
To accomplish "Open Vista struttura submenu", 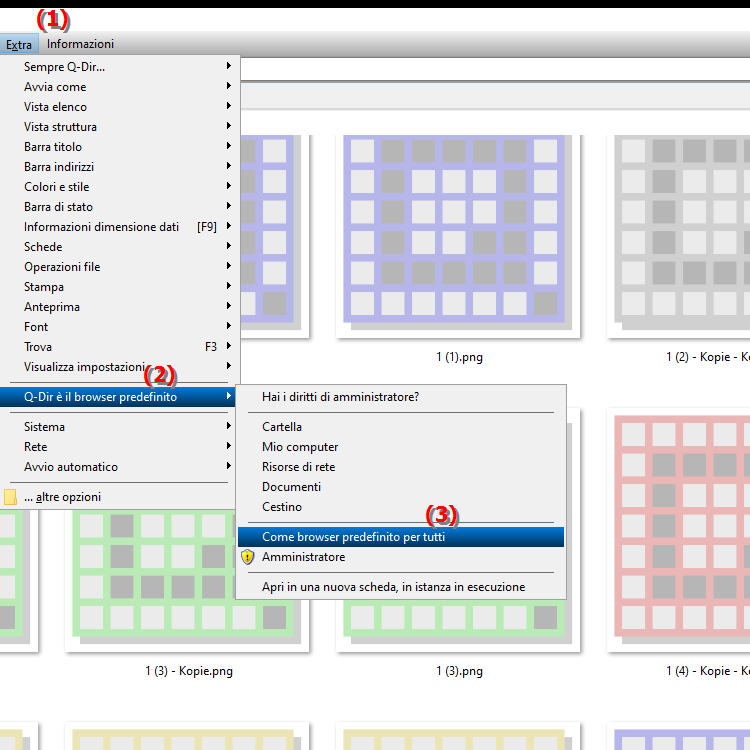I will click(119, 127).
